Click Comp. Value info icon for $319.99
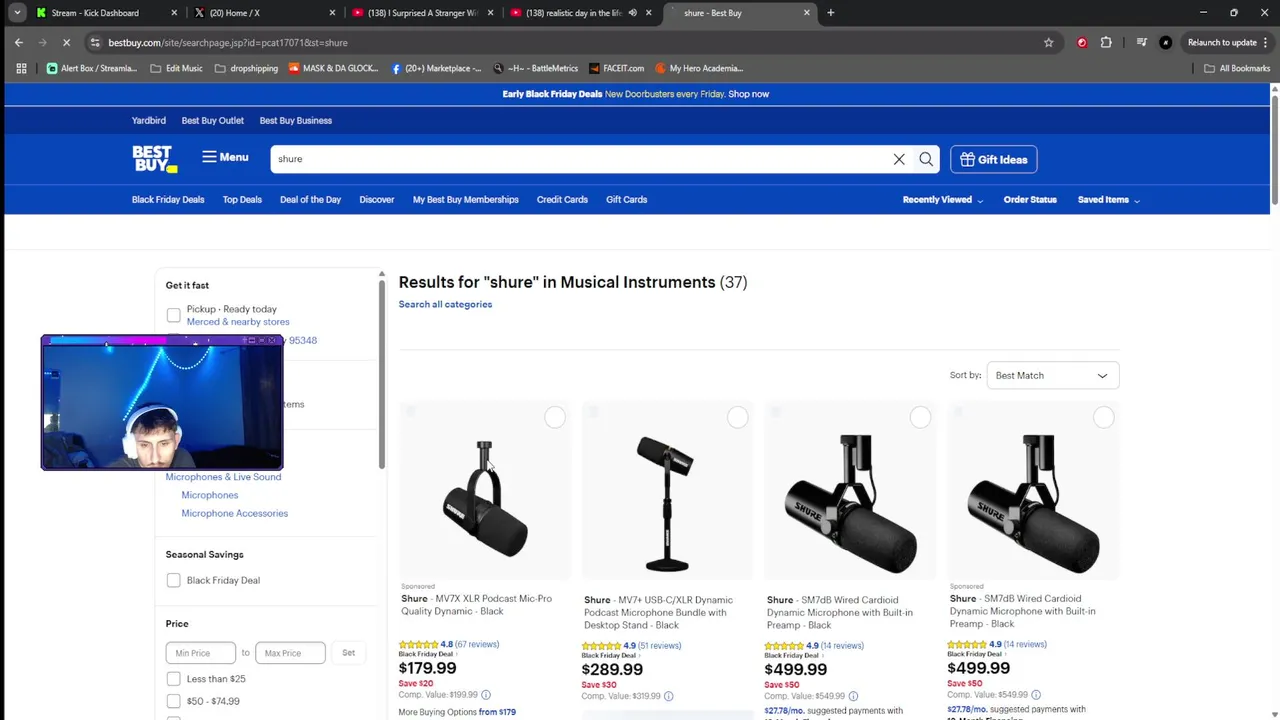This screenshot has height=720, width=1280. [669, 696]
